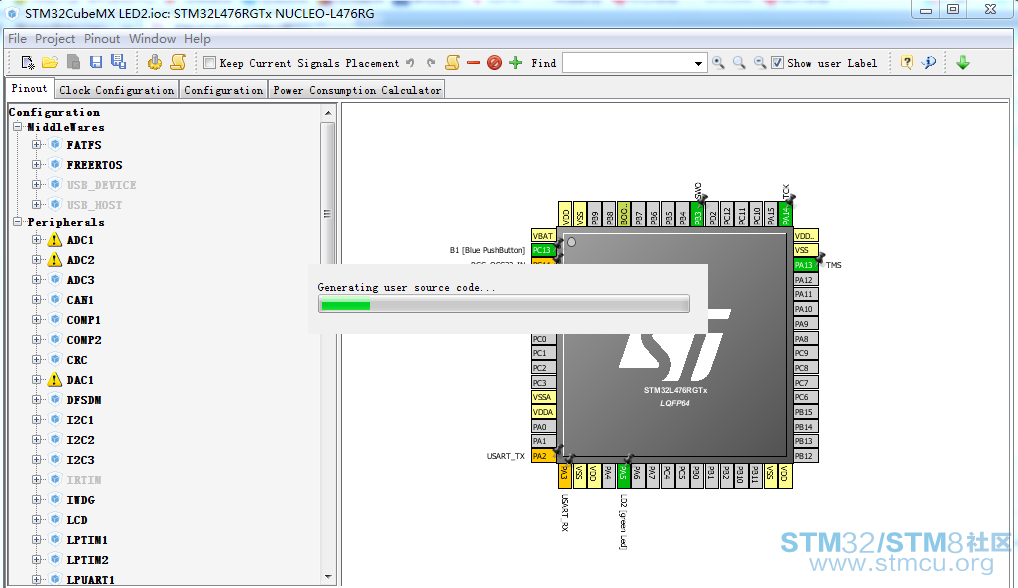Select the CRC peripheral in the tree
This screenshot has height=588, width=1018.
(x=77, y=360)
